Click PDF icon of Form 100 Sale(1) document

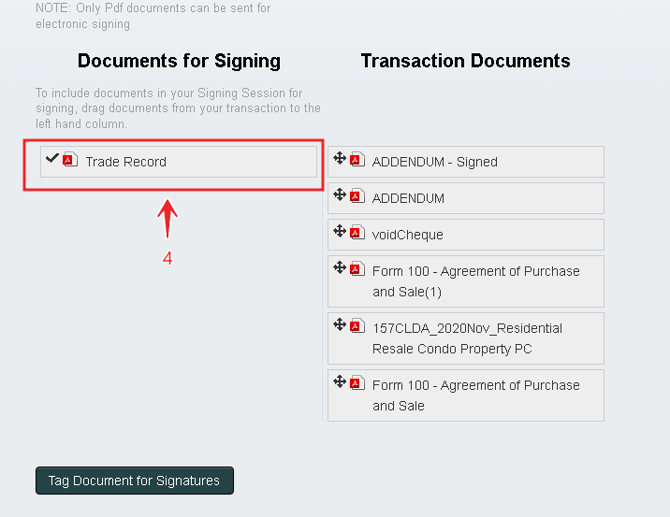[357, 269]
